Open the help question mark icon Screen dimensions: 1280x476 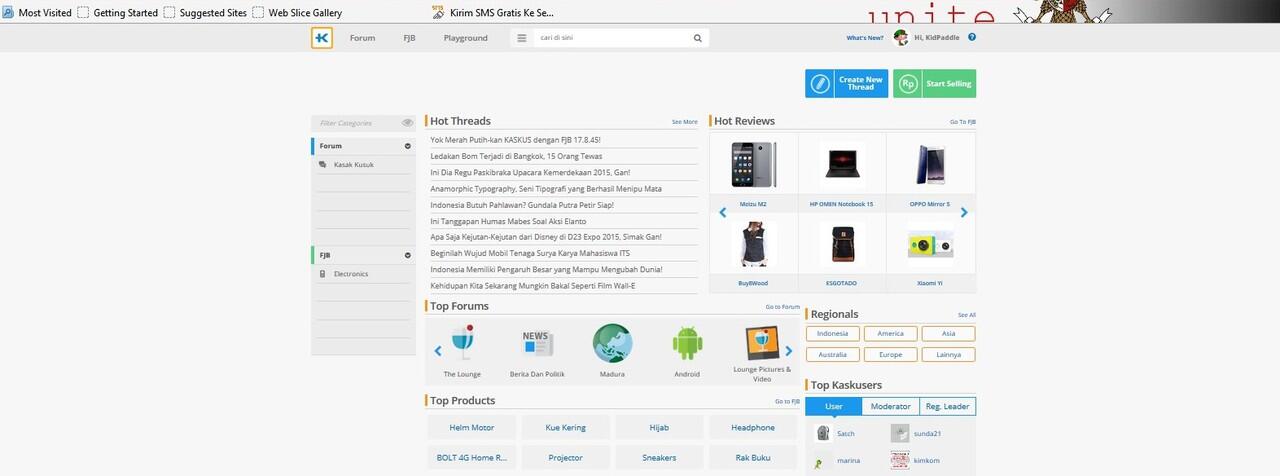click(x=972, y=37)
